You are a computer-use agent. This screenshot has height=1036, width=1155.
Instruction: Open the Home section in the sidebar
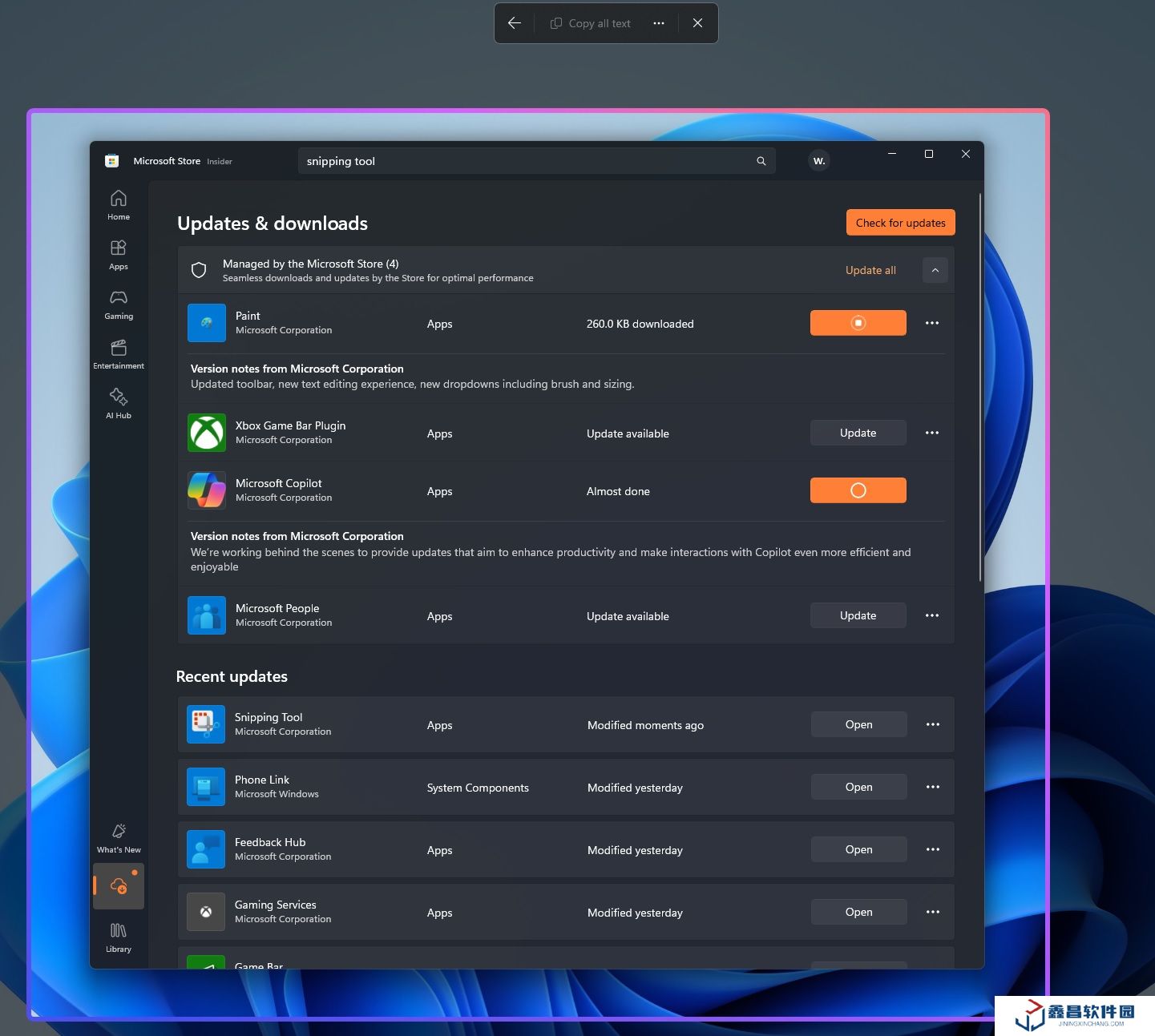pyautogui.click(x=119, y=204)
